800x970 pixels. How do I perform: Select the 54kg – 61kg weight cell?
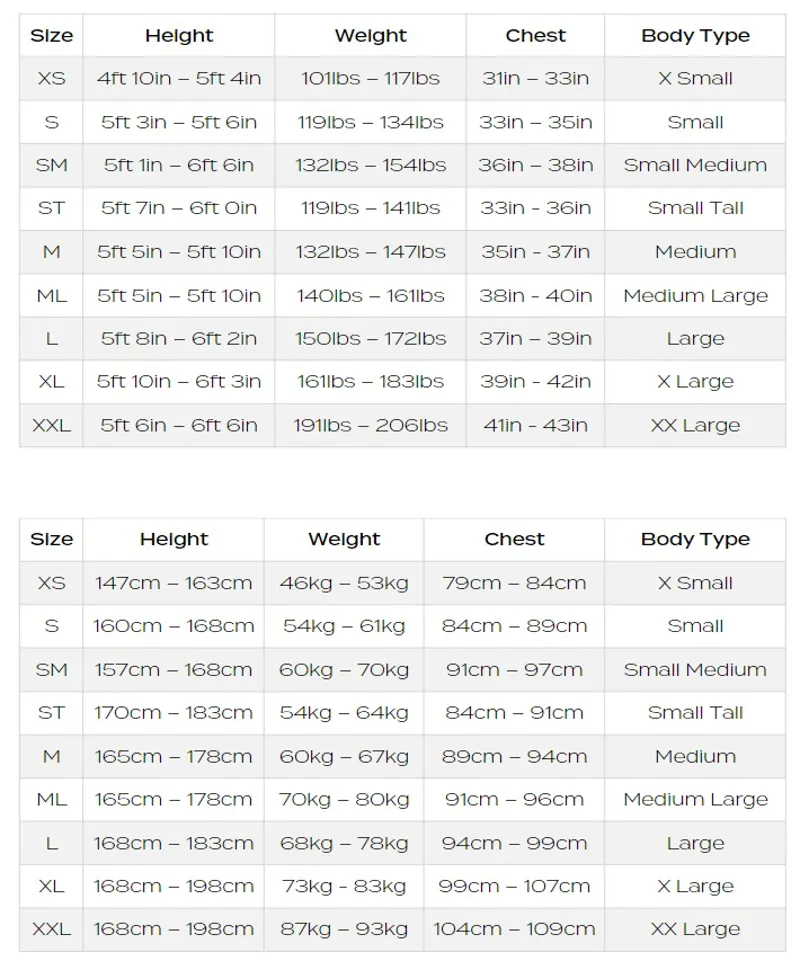pos(344,626)
